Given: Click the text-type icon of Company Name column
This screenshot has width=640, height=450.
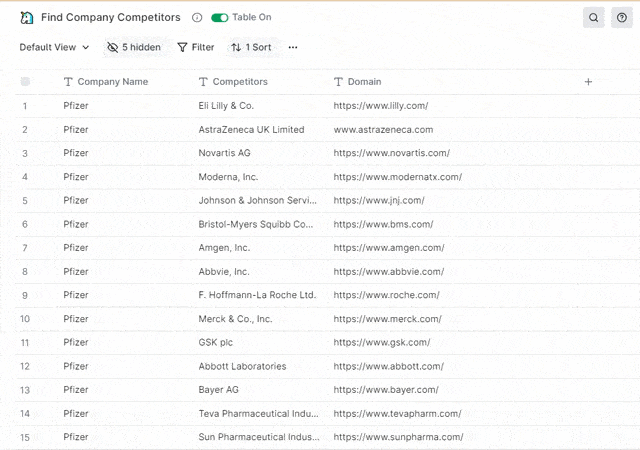Looking at the screenshot, I should 68,82.
